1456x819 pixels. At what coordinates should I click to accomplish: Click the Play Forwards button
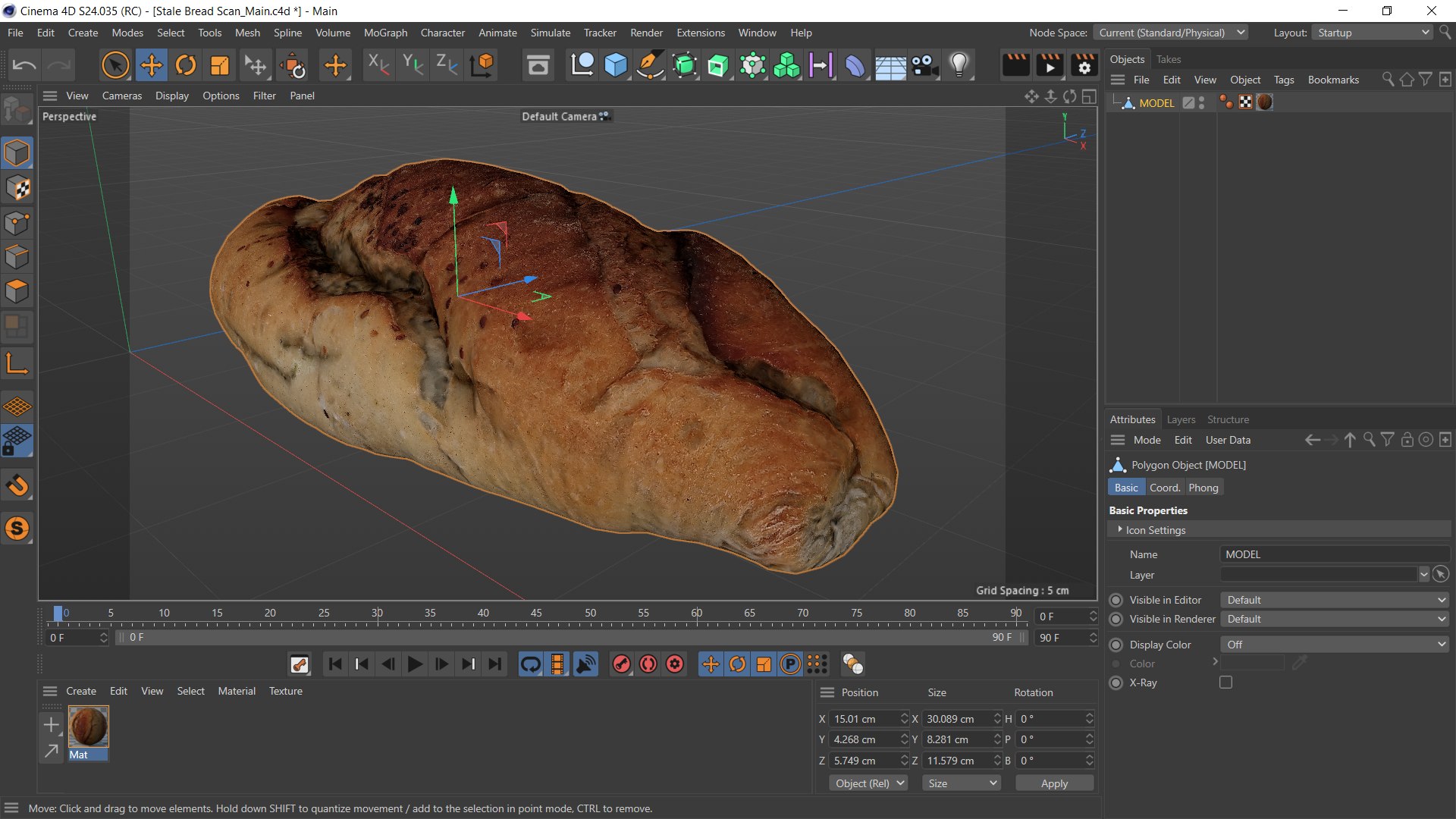(x=415, y=664)
